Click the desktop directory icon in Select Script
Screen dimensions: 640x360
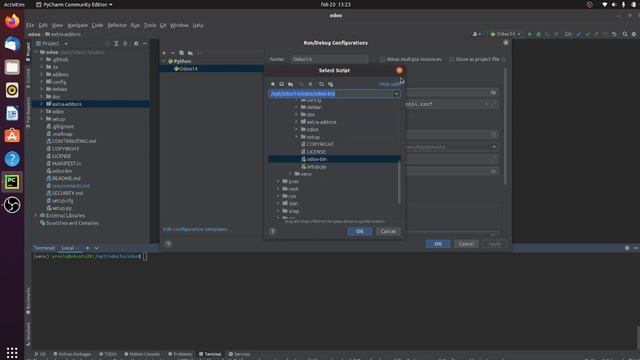[282, 84]
